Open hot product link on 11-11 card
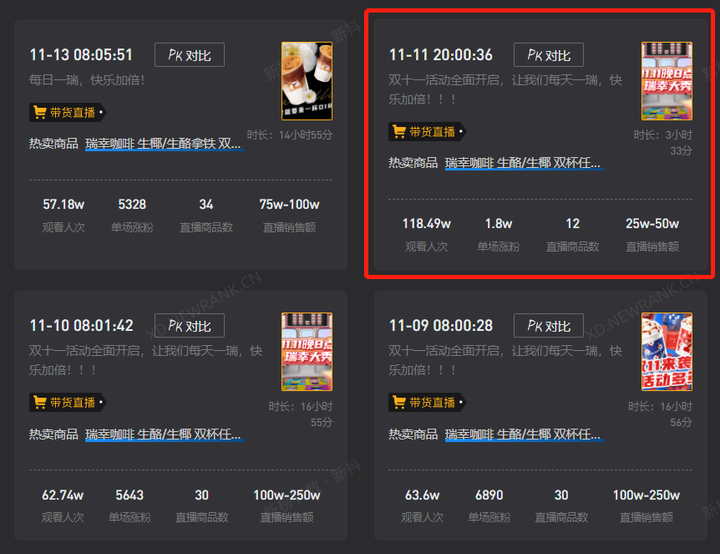Image resolution: width=720 pixels, height=554 pixels. click(x=524, y=163)
